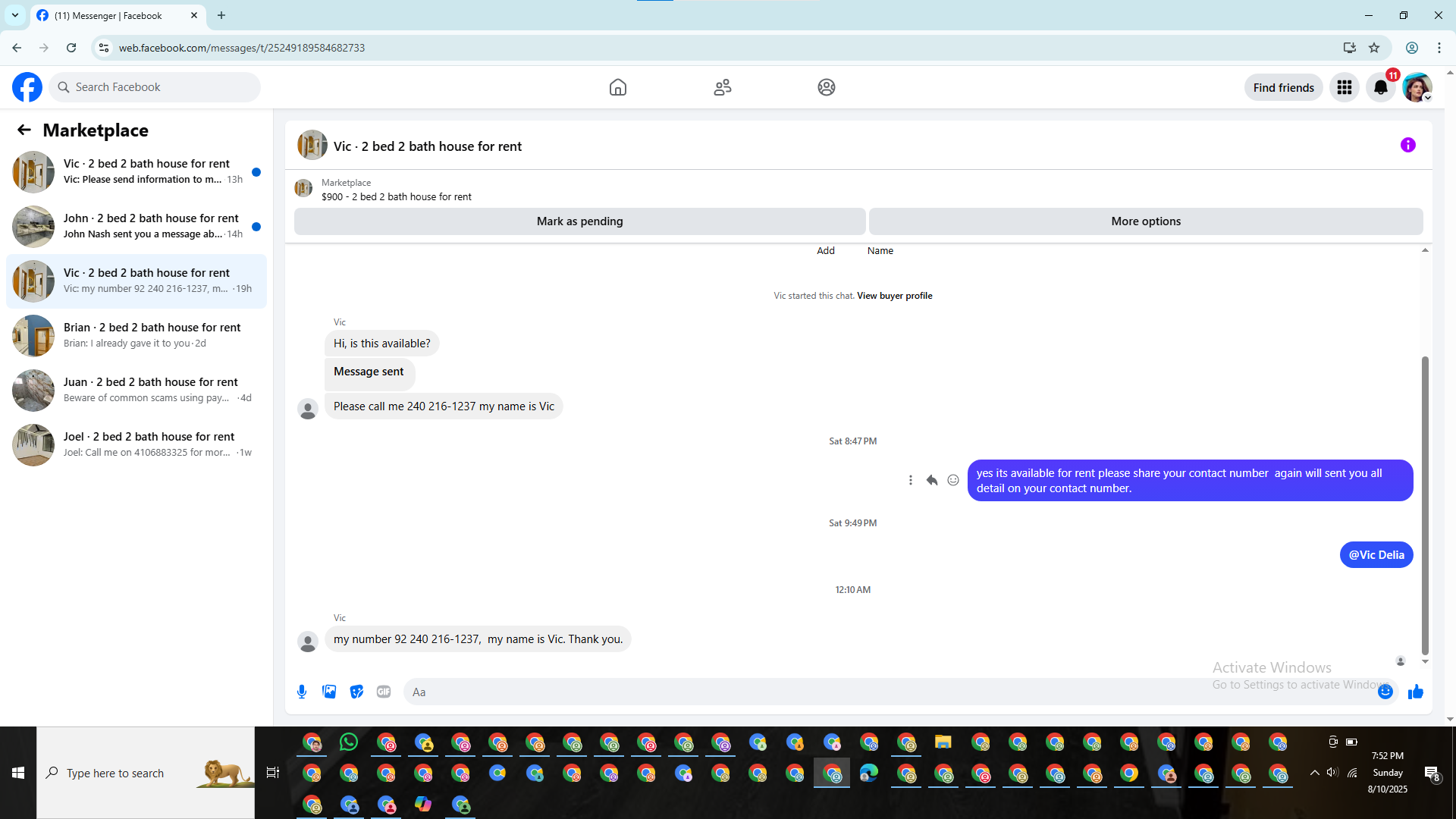Go to the Home tab
This screenshot has width=1456, height=819.
coord(618,87)
